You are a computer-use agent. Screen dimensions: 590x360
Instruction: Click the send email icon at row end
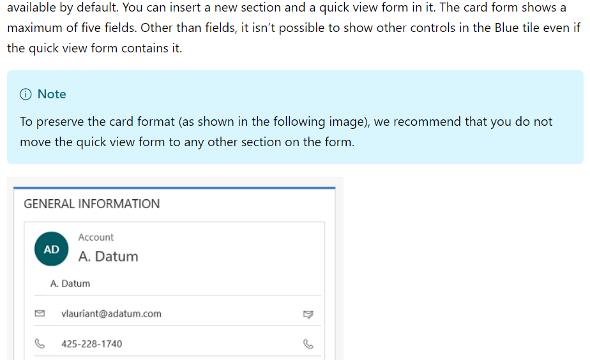click(308, 314)
